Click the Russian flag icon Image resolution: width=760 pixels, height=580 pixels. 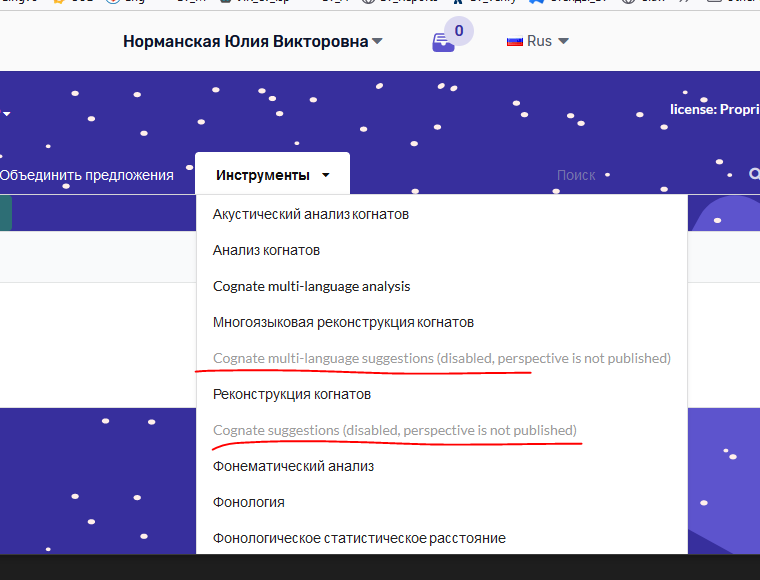coord(515,42)
